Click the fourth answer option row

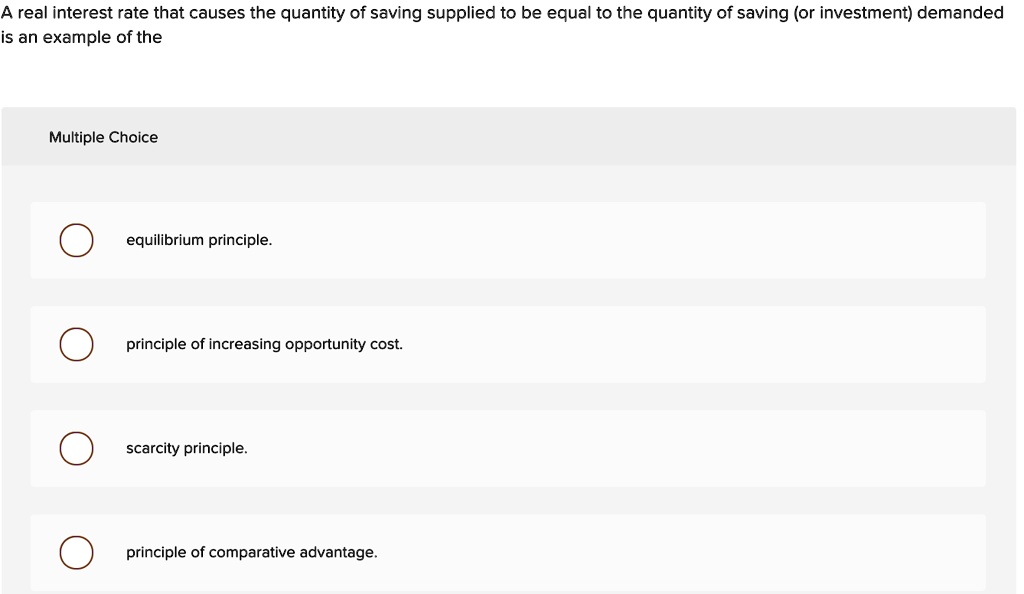coord(508,552)
